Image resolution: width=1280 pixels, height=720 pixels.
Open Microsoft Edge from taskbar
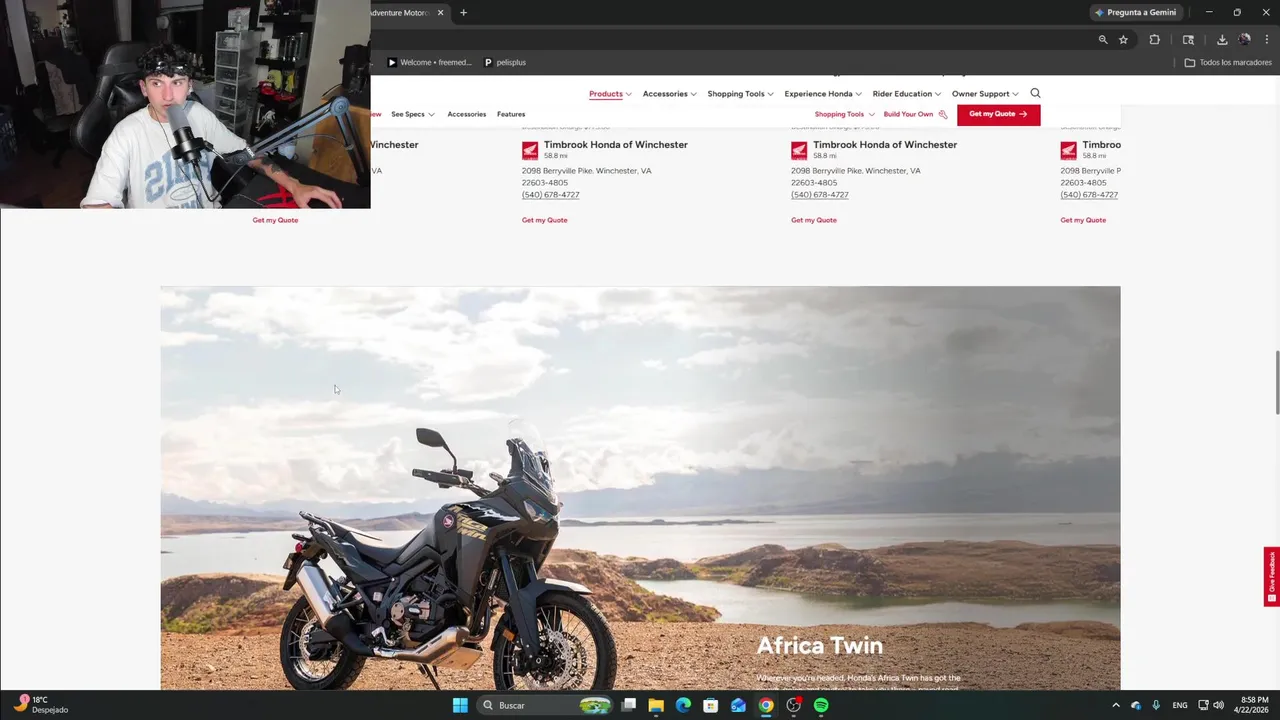coord(683,705)
